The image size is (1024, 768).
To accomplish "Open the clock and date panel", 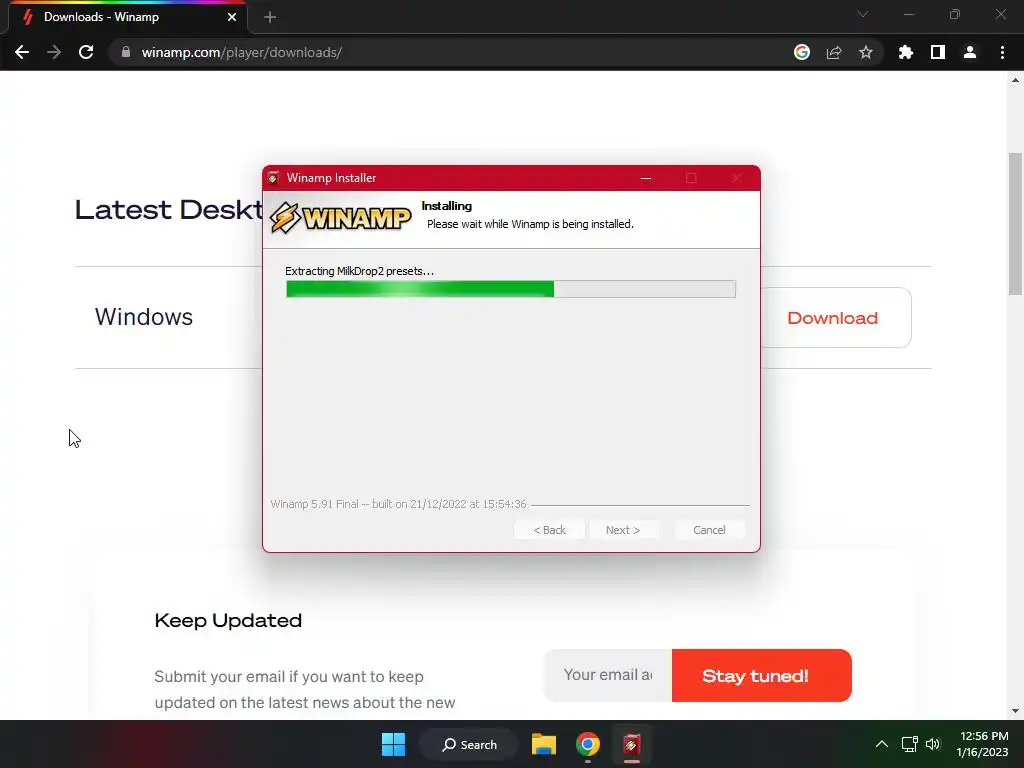I will 983,744.
